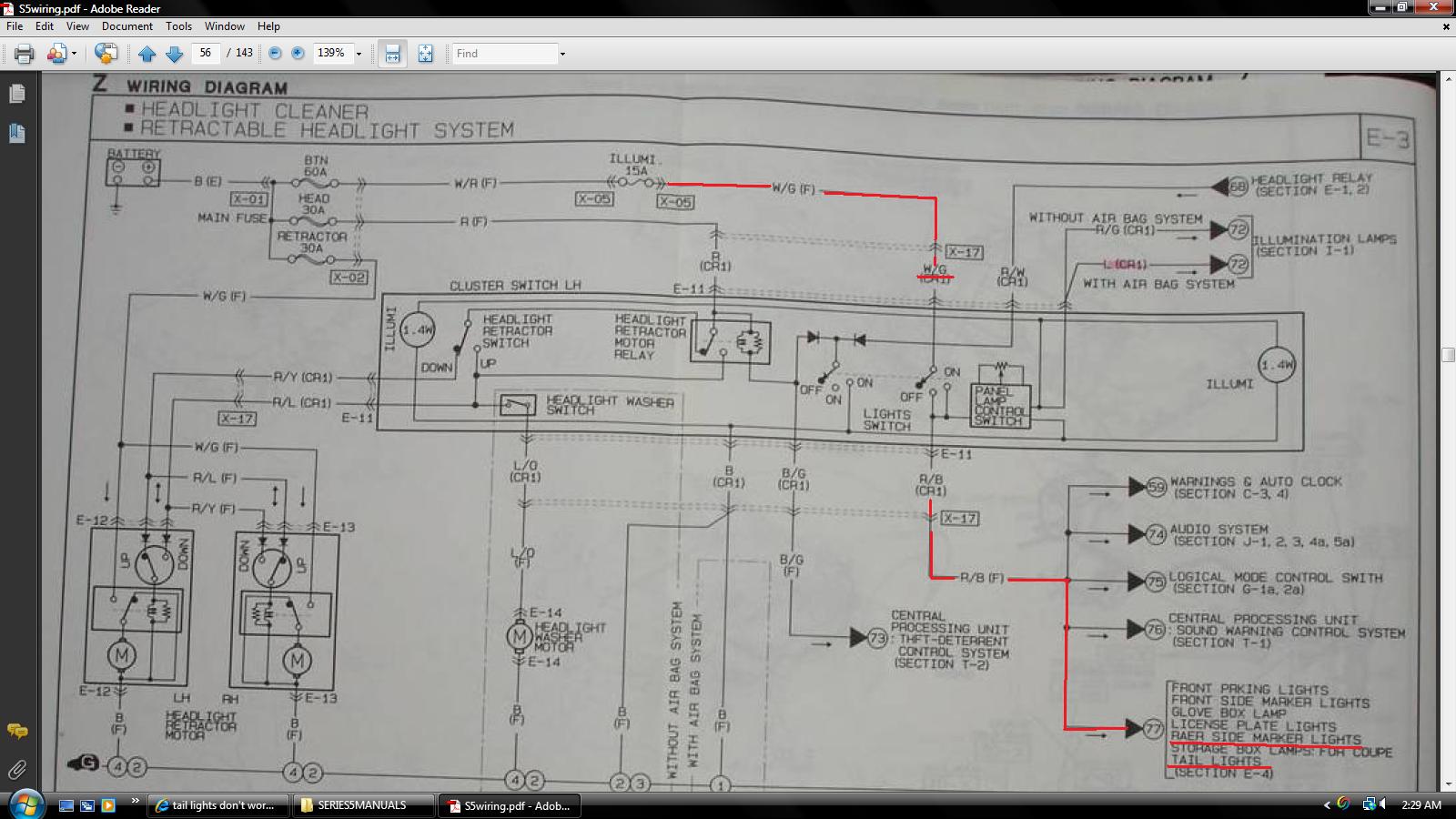Switch to SERIES5MANUALS taskbar window
Viewport: 1456px width, 819px height.
click(x=362, y=805)
